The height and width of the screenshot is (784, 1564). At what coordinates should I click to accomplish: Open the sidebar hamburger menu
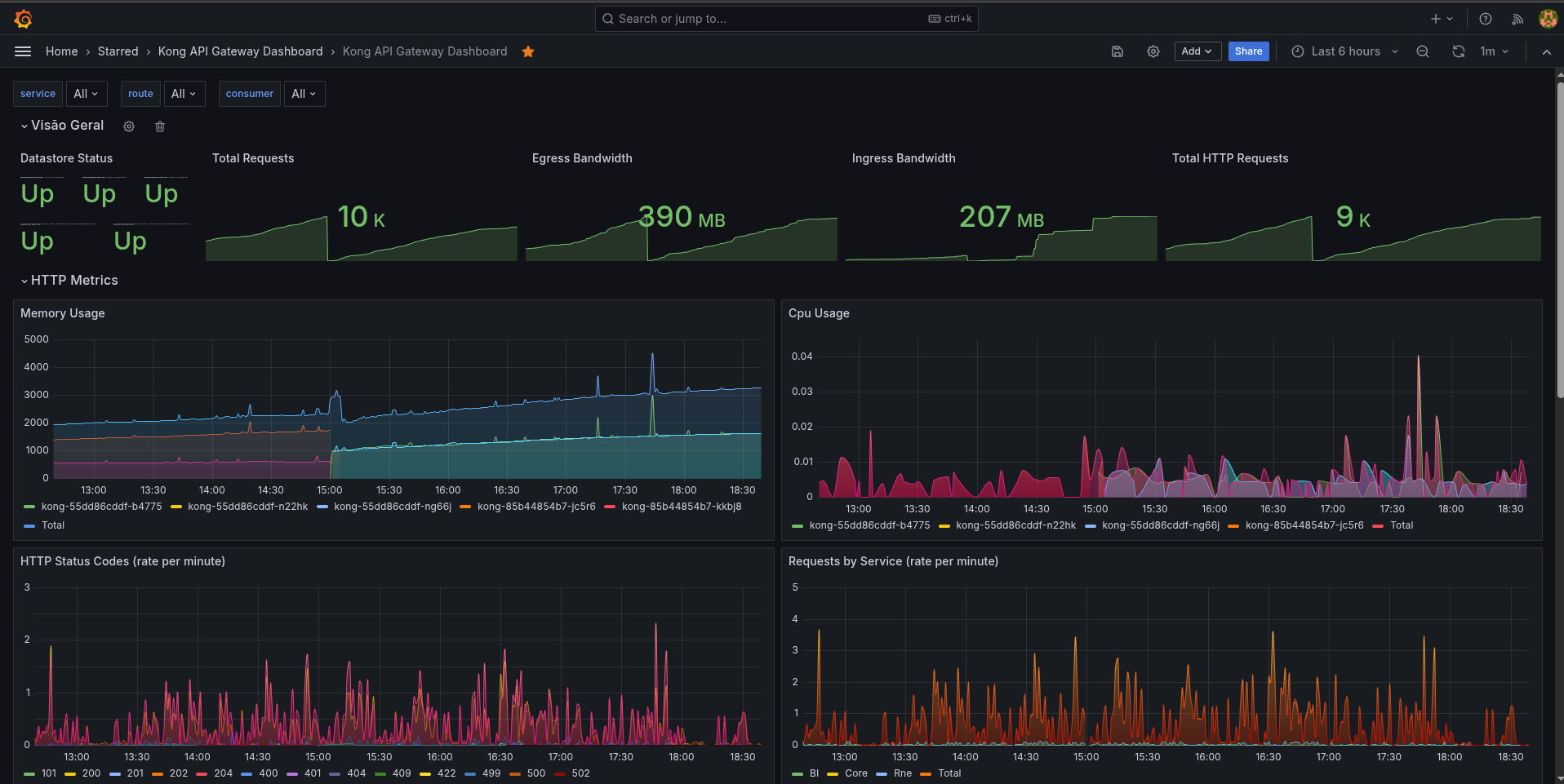[x=23, y=51]
